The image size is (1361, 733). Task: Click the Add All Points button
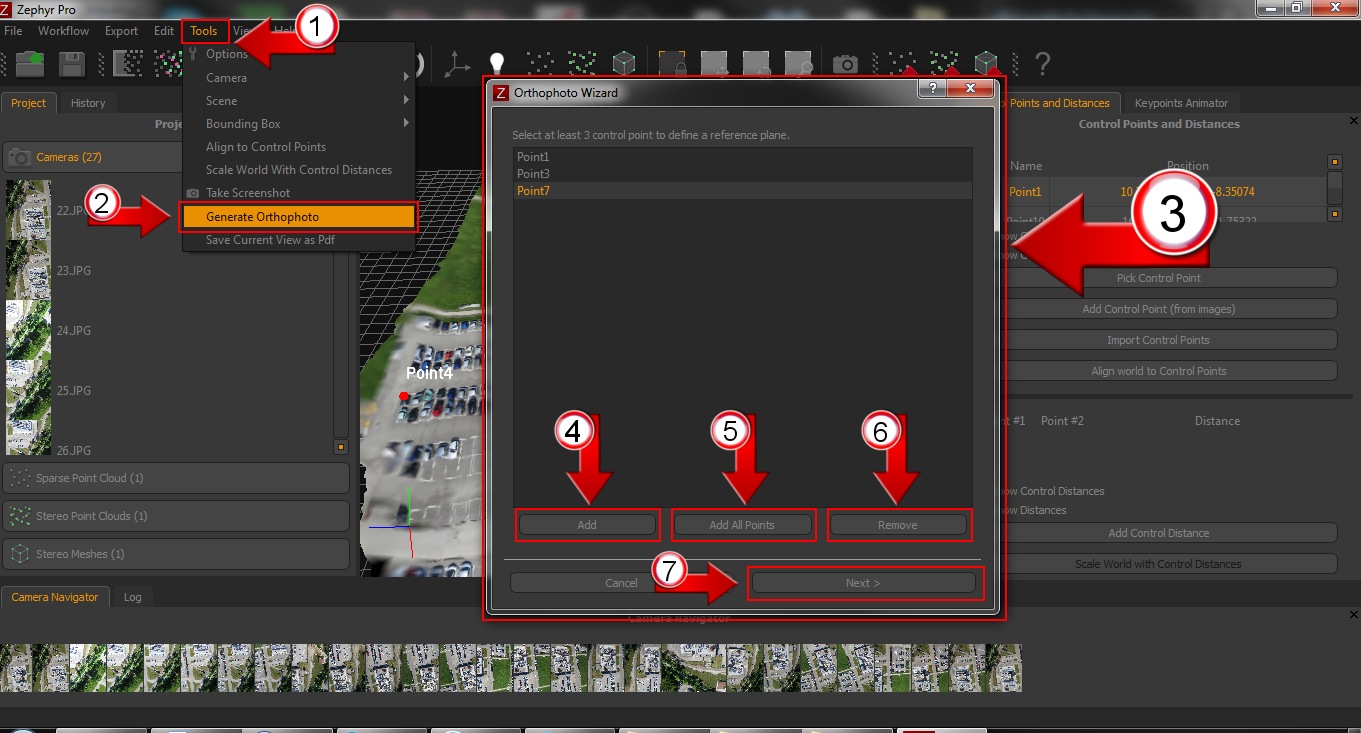point(742,525)
